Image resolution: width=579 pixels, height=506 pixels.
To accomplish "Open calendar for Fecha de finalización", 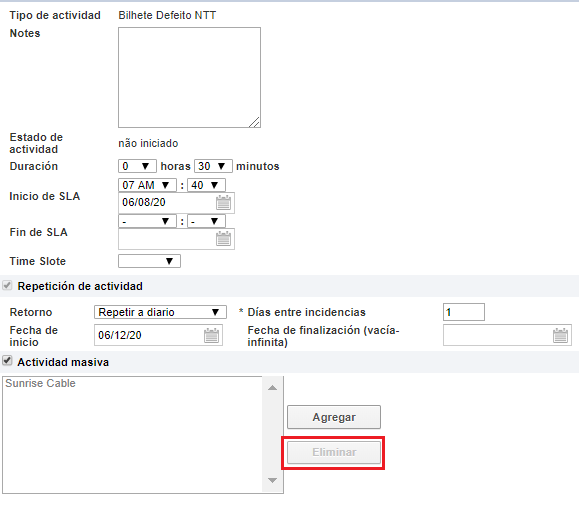I will pos(560,335).
